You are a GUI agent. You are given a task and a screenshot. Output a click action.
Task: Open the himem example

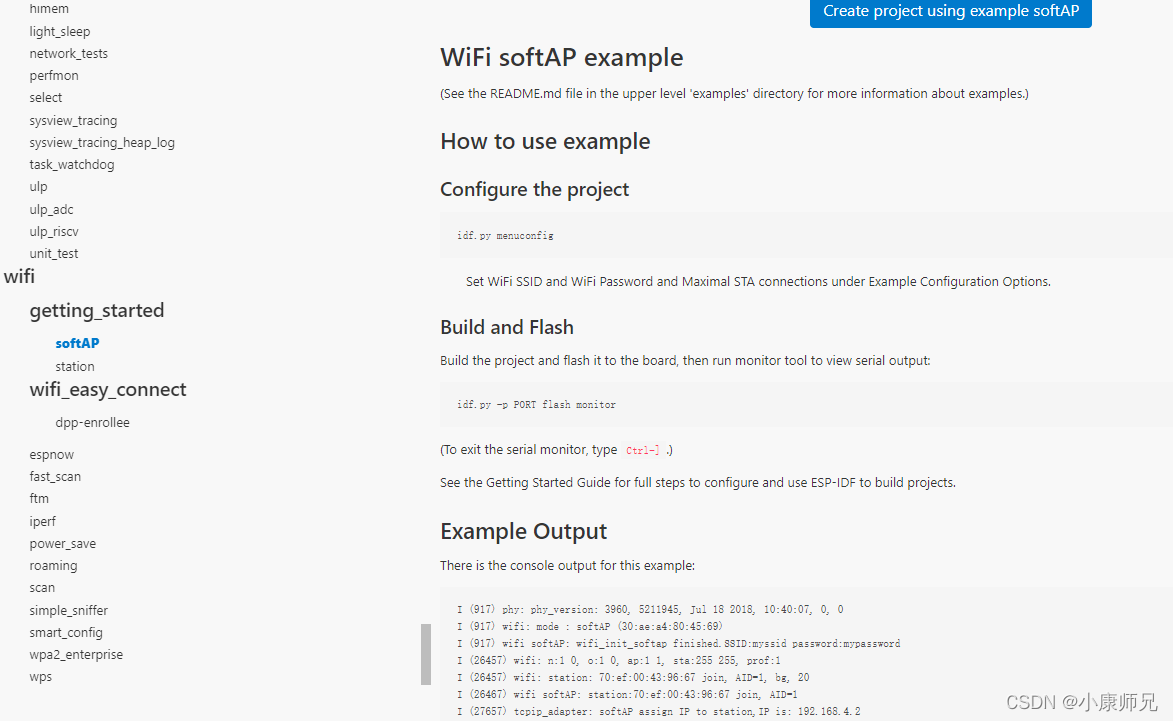click(49, 9)
